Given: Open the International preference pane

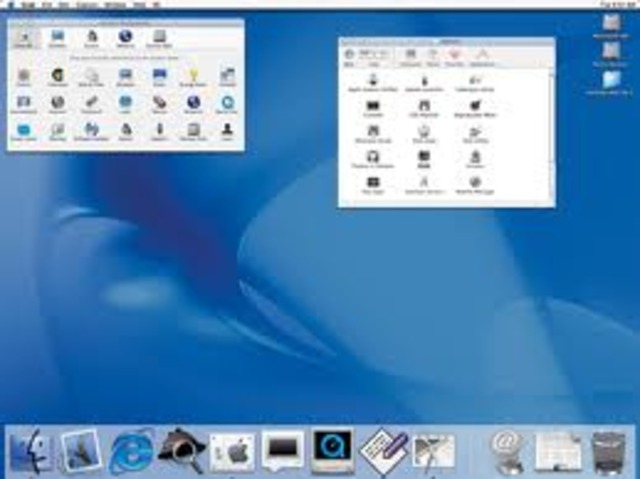Looking at the screenshot, I should (24, 104).
